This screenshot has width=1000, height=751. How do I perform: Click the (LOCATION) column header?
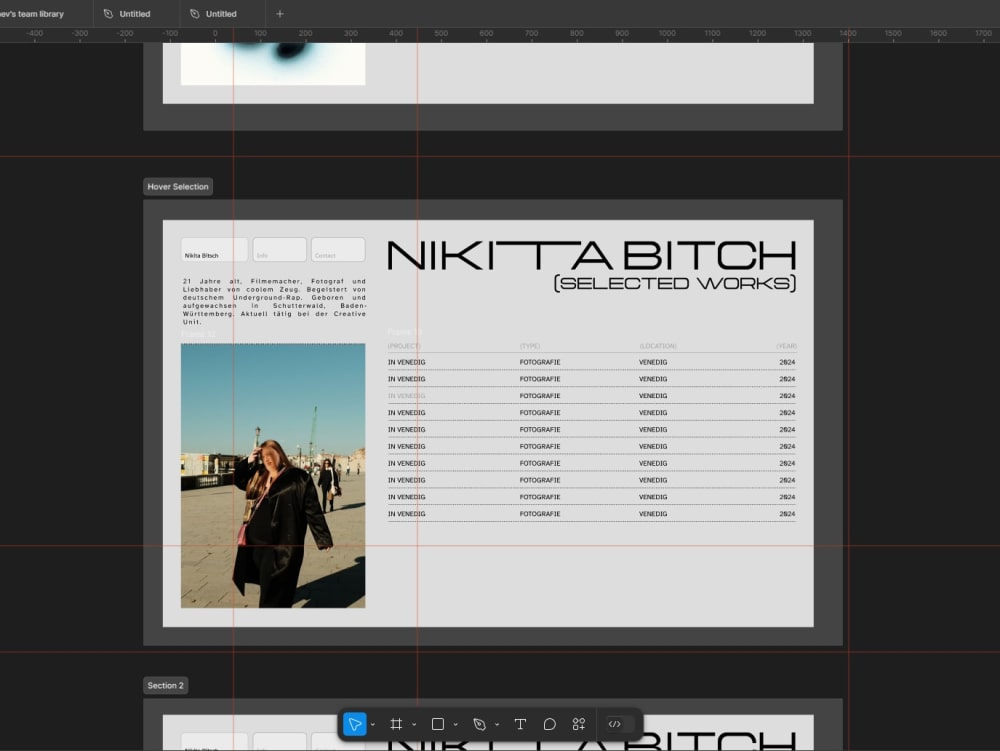tap(658, 346)
